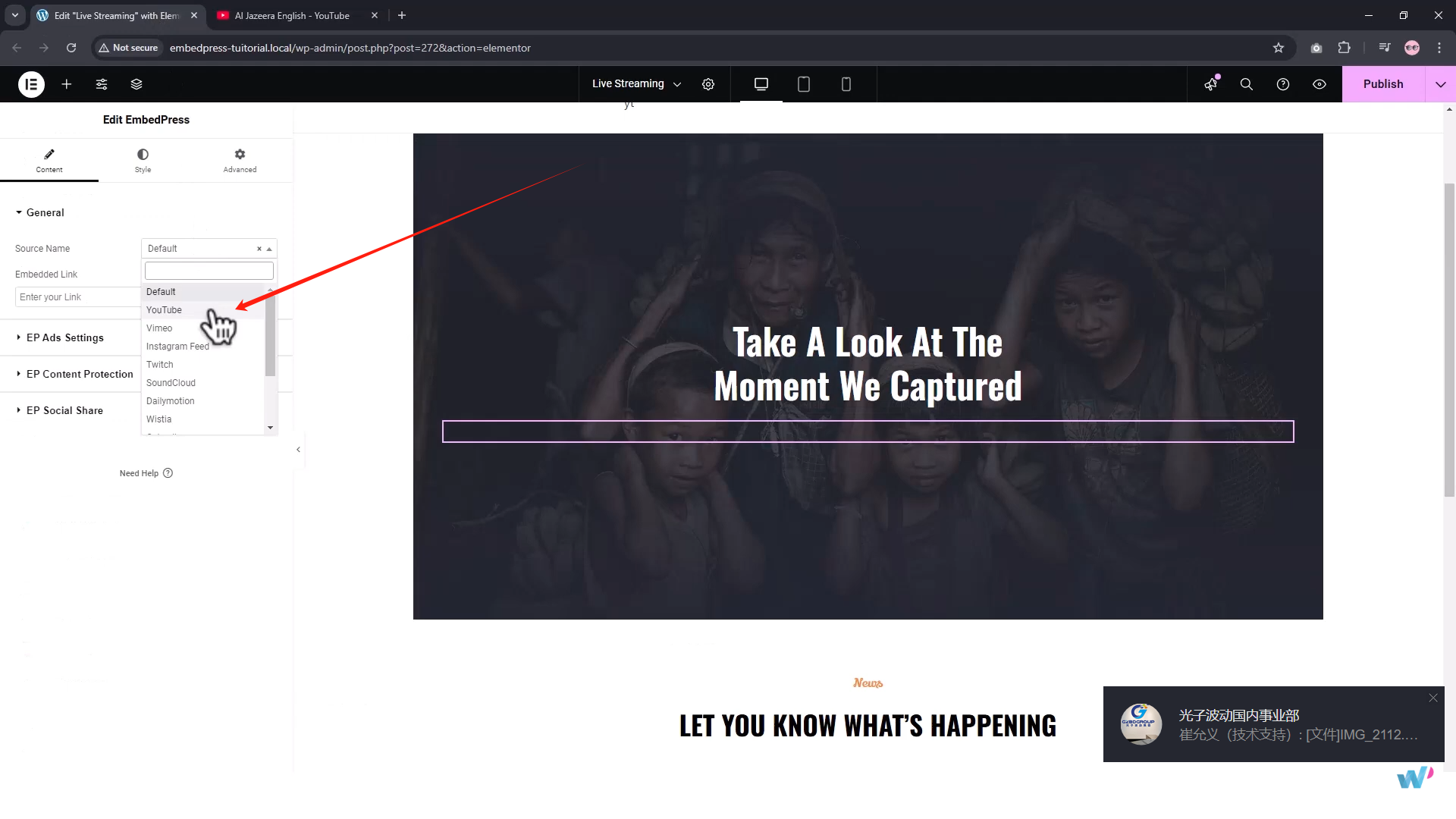This screenshot has width=1456, height=819.
Task: Switch to mobile responsive view
Action: point(846,84)
